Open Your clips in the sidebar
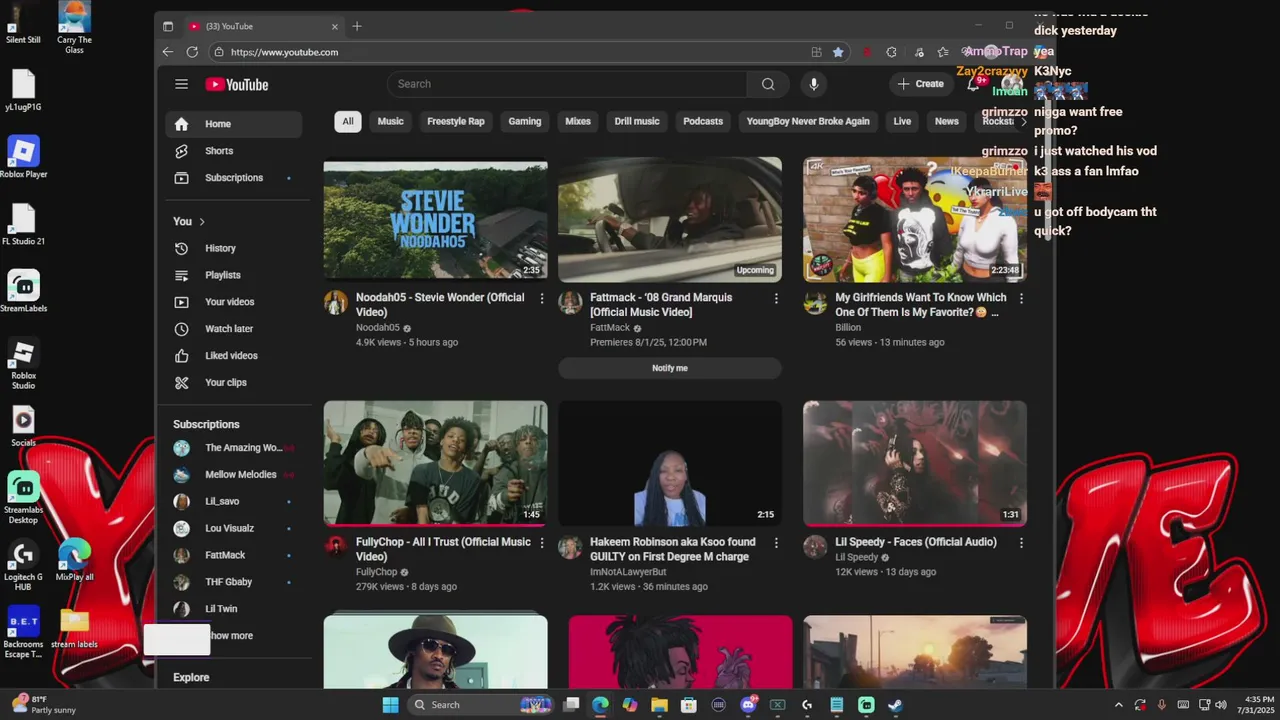The image size is (1280, 720). (x=234, y=383)
